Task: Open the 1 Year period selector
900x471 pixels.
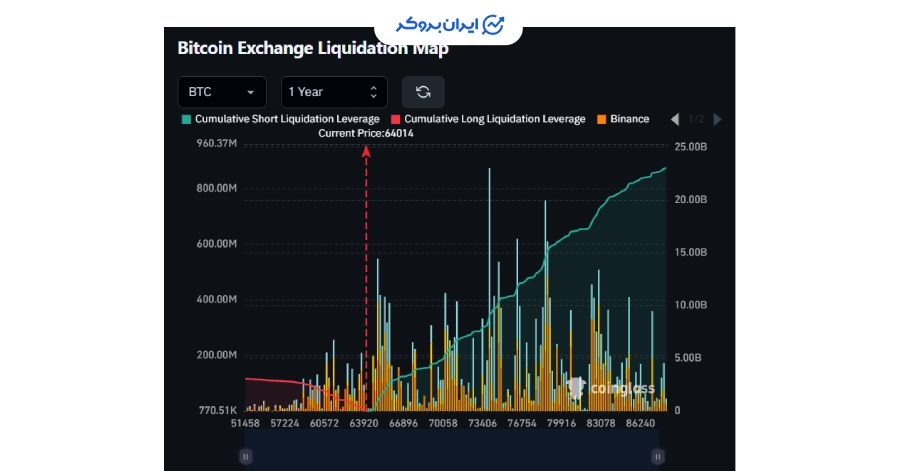Action: 334,92
